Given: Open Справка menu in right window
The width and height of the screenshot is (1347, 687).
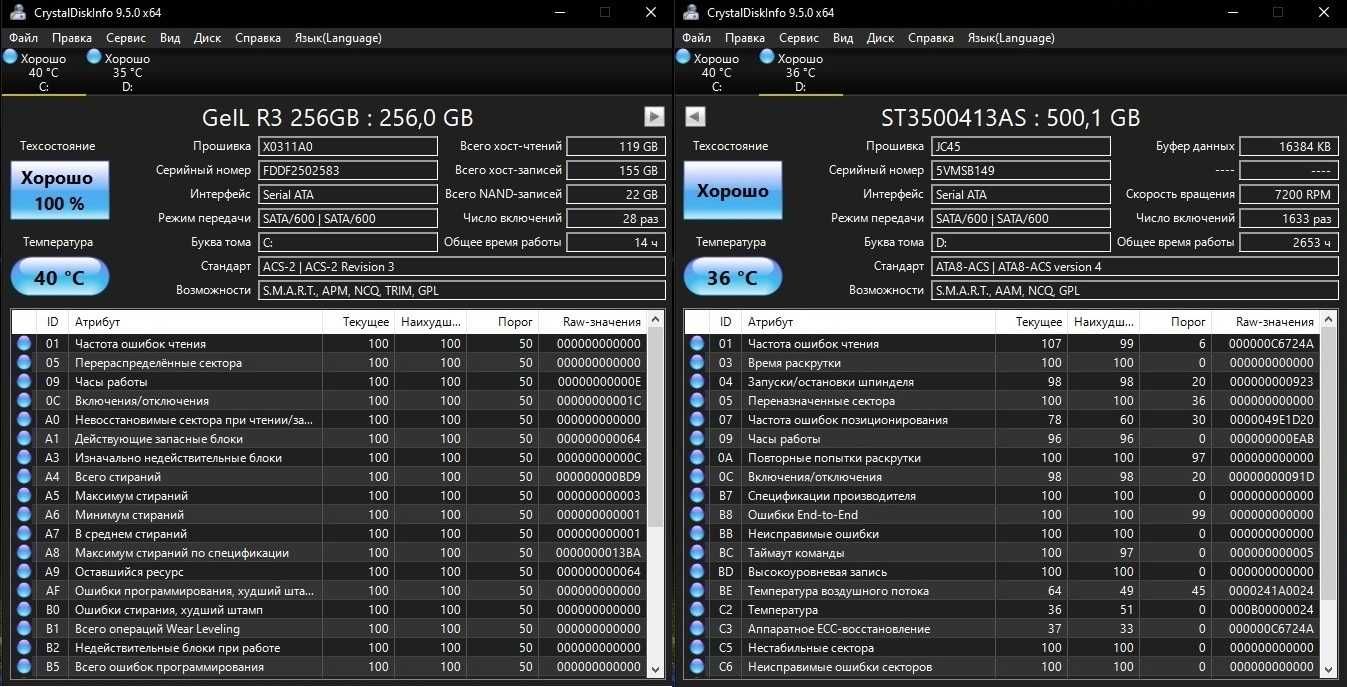Looking at the screenshot, I should [x=931, y=38].
